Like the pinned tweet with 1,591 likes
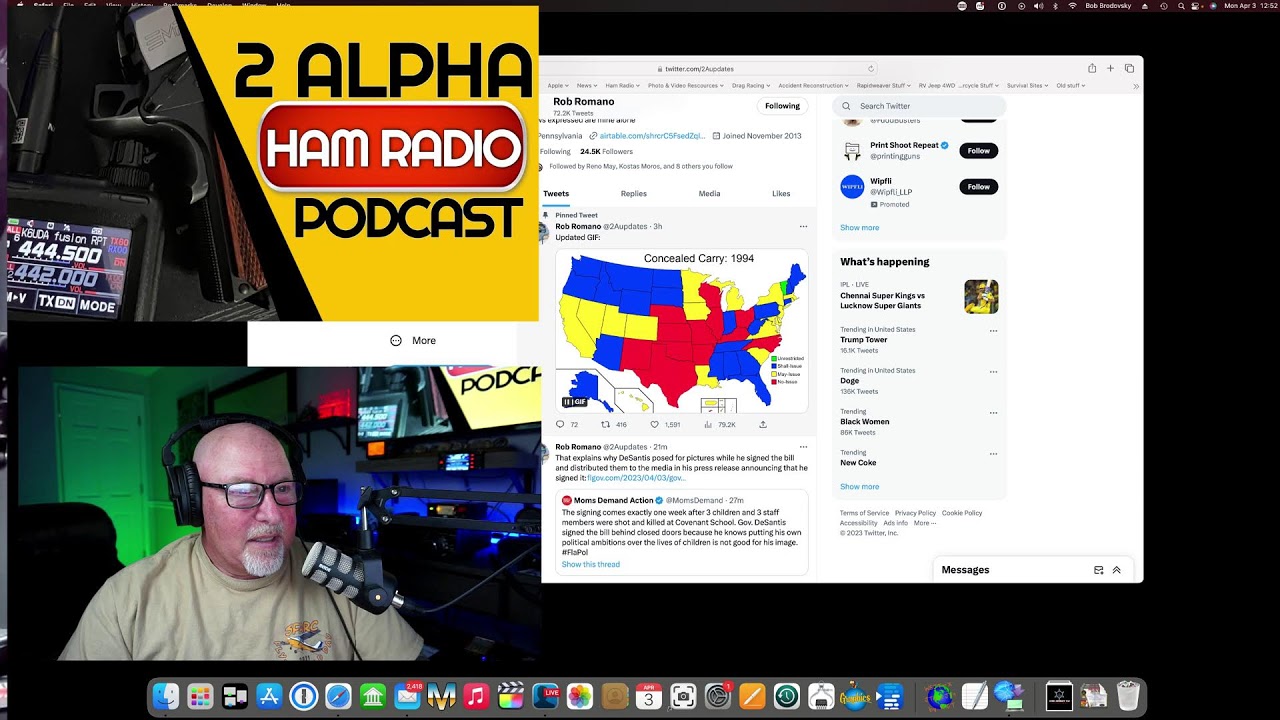The height and width of the screenshot is (720, 1280). click(x=657, y=424)
